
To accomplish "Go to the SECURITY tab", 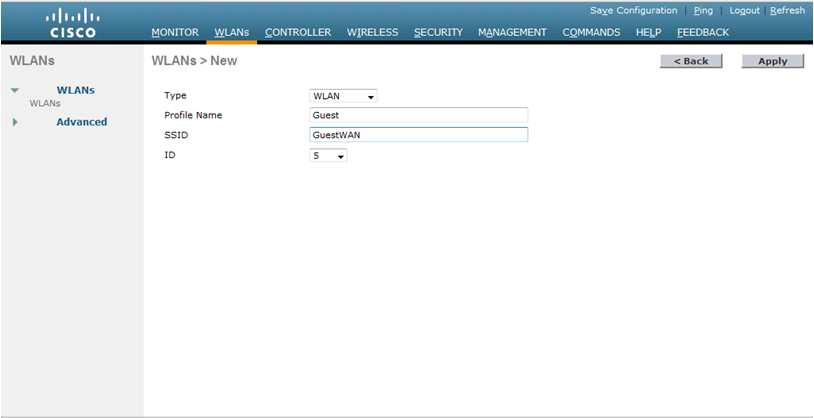I will click(438, 32).
